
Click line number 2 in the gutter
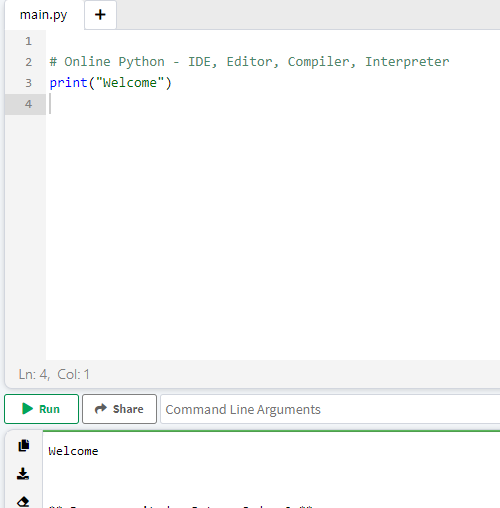point(29,62)
